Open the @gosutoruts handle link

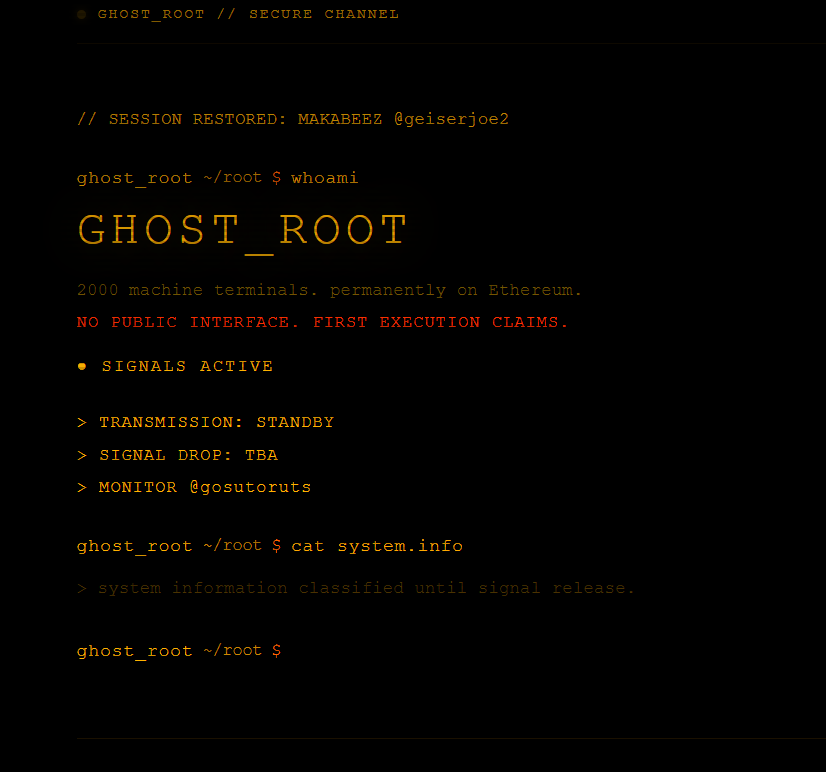click(x=250, y=487)
